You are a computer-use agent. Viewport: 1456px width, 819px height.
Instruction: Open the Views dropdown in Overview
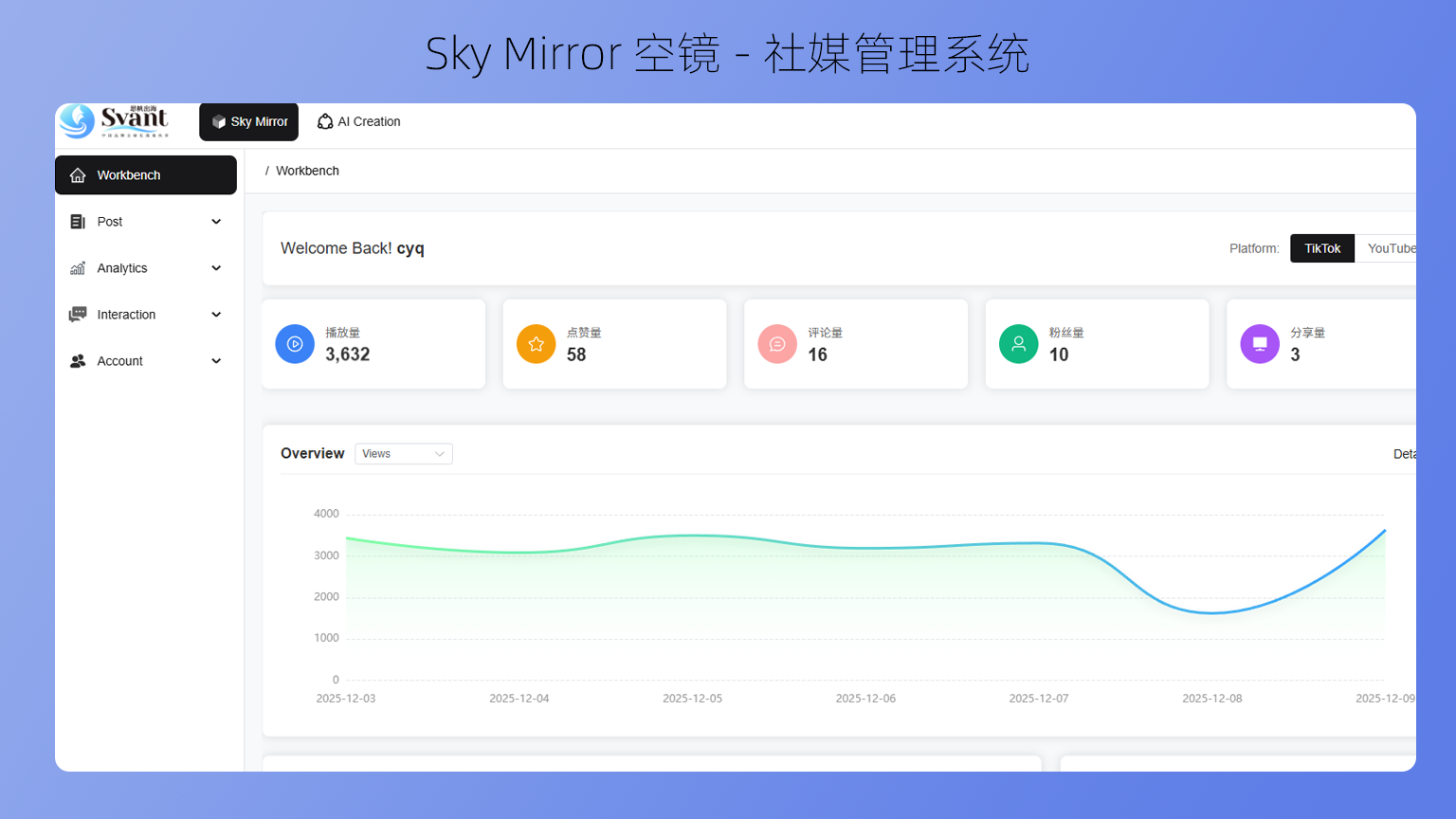click(403, 454)
